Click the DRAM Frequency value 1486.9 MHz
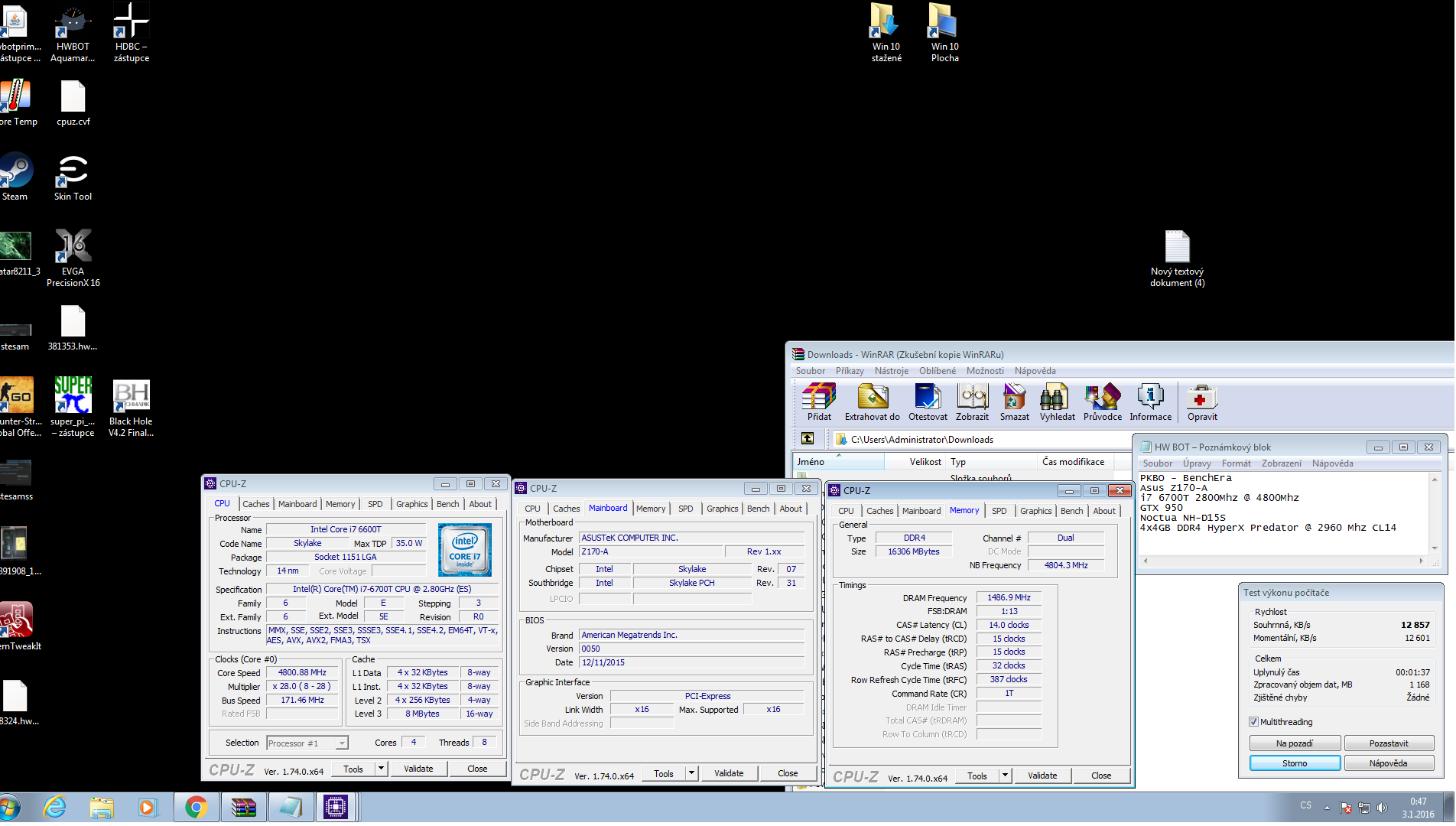This screenshot has width=1456, height=826. tap(1009, 598)
